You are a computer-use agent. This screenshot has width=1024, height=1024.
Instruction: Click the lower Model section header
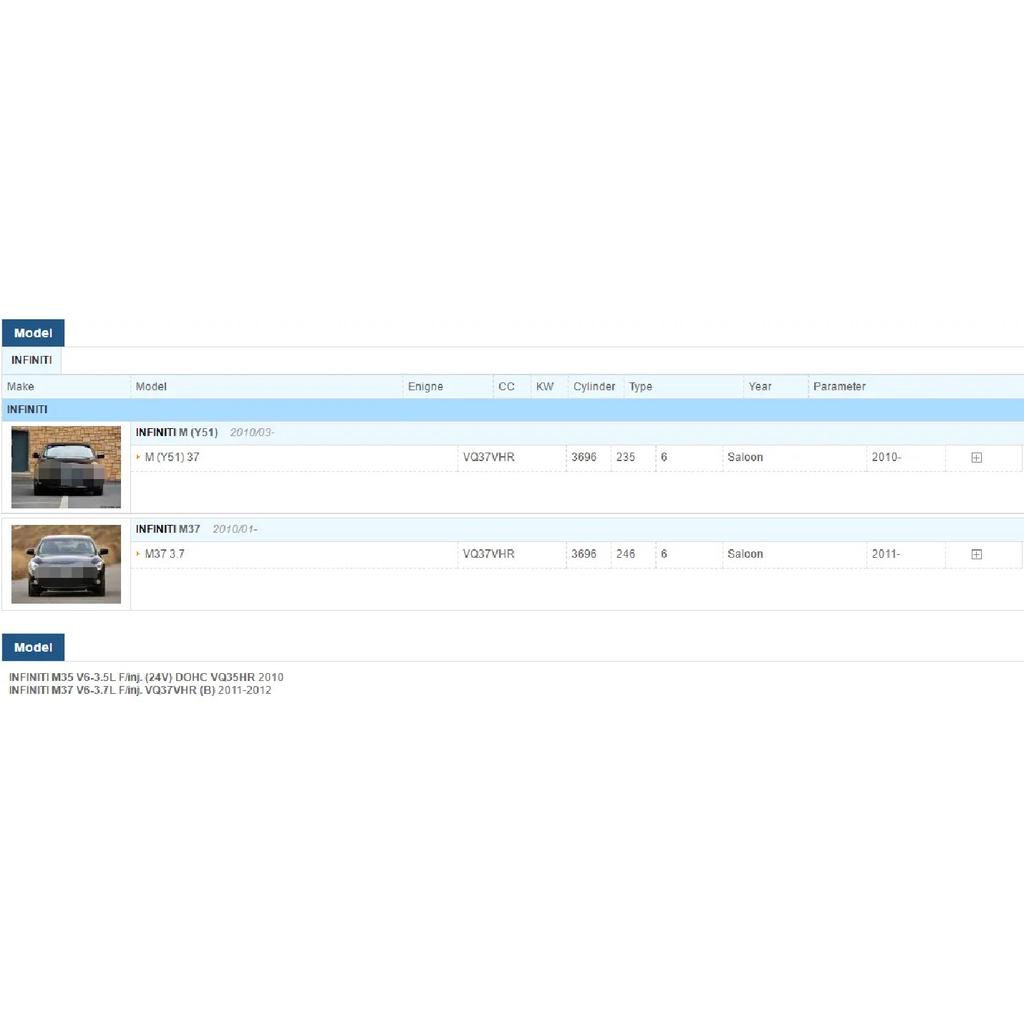(x=33, y=647)
